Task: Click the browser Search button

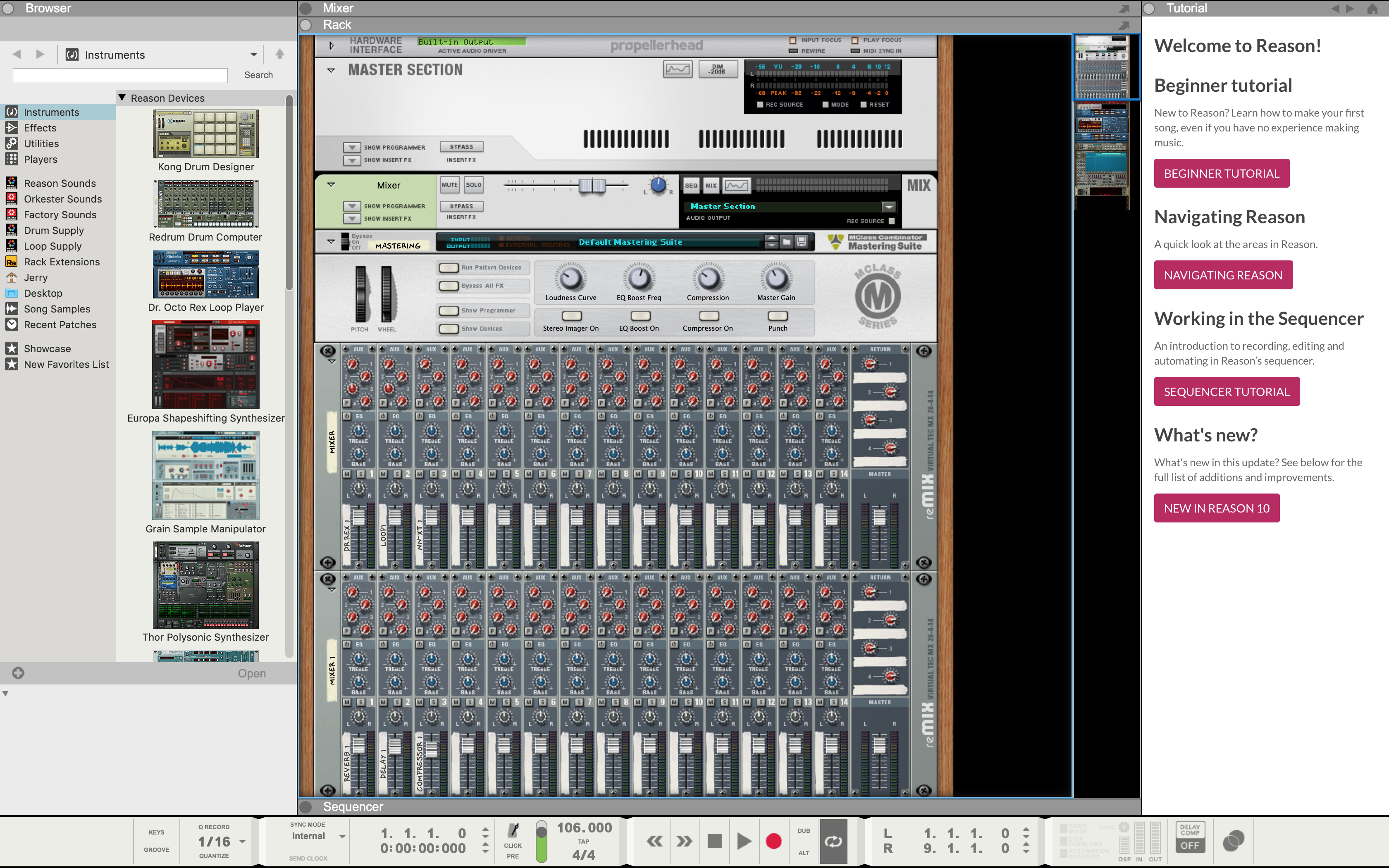Action: click(258, 75)
